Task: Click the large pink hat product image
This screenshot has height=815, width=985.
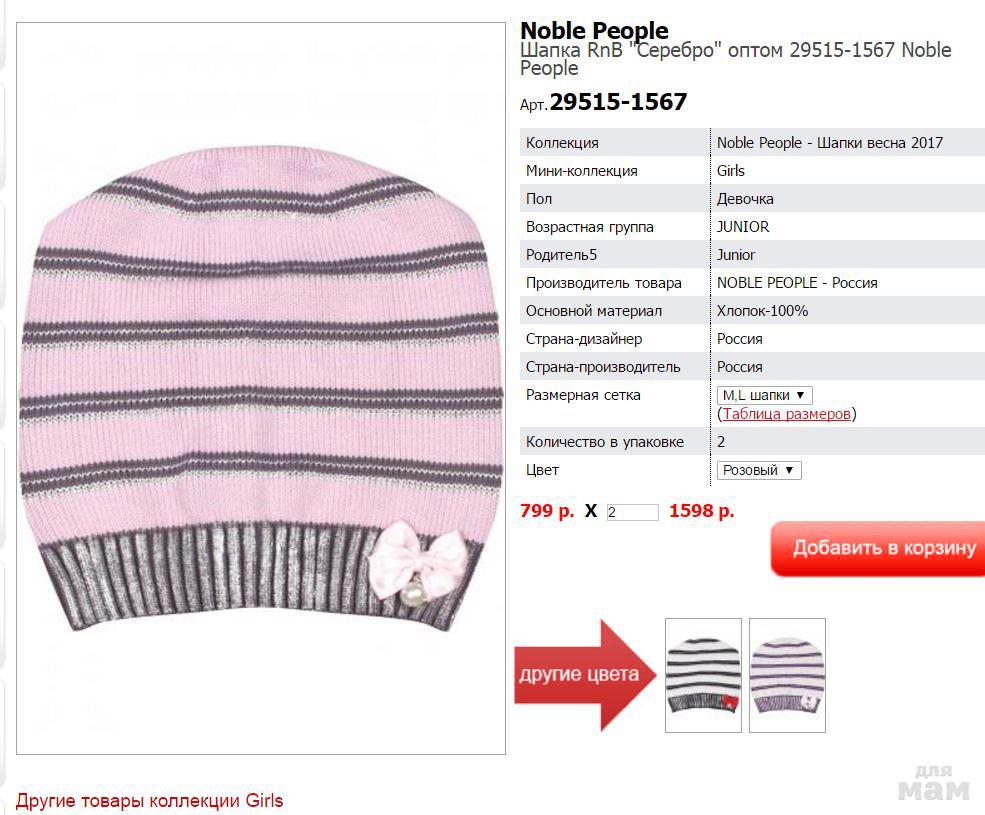Action: (261, 388)
